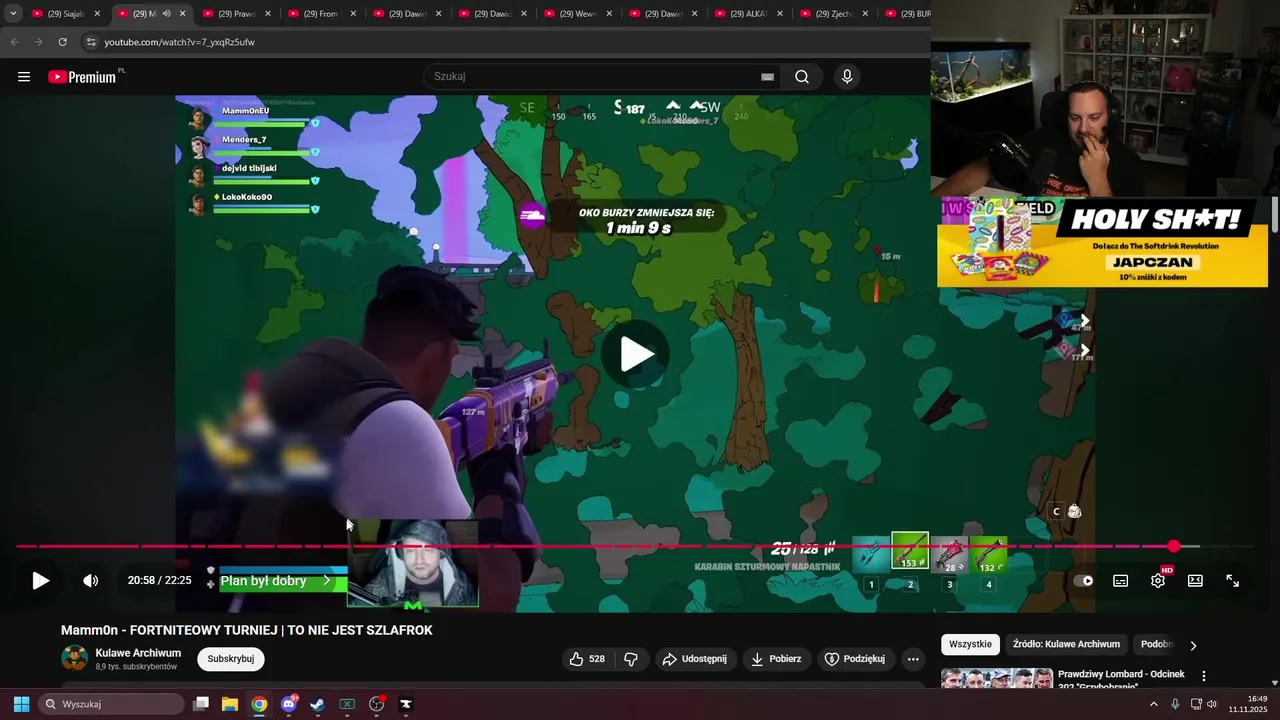Image resolution: width=1280 pixels, height=720 pixels.
Task: Enter fullscreen mode
Action: [x=1233, y=581]
